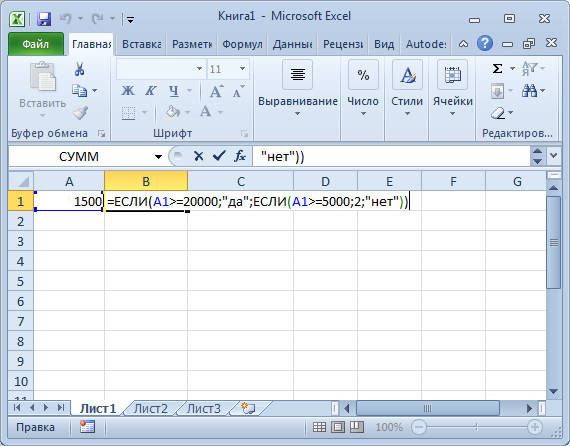The image size is (570, 446).
Task: Click the macro recording status bar icon
Action: pyautogui.click(x=87, y=427)
